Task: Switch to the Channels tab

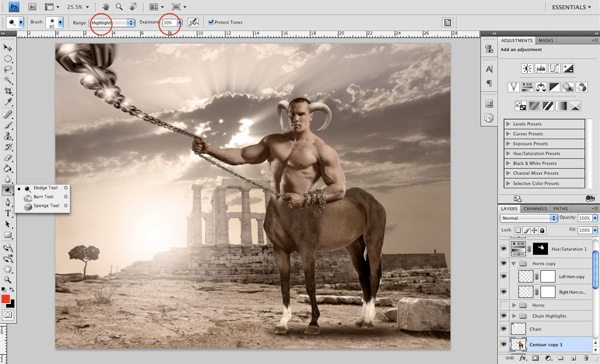Action: point(535,209)
